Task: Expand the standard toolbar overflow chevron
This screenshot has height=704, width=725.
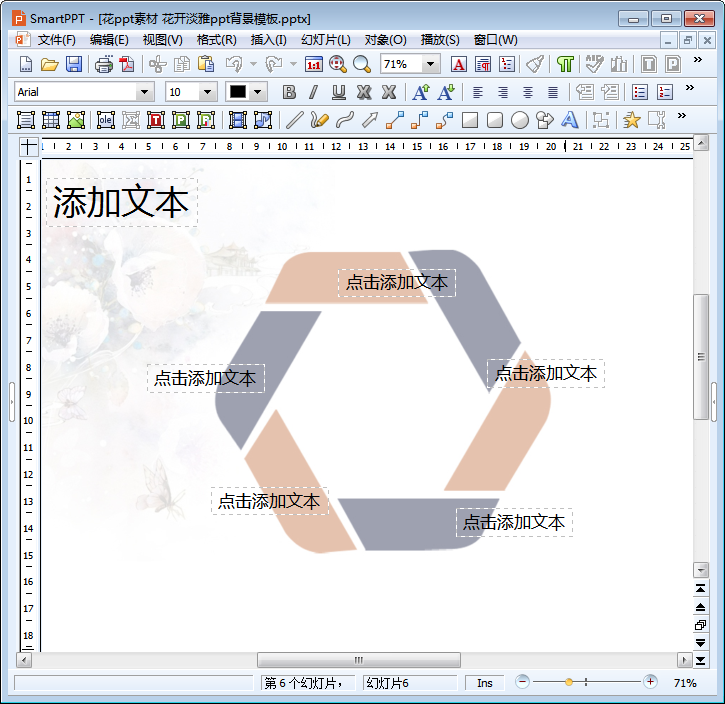Action: click(x=698, y=60)
